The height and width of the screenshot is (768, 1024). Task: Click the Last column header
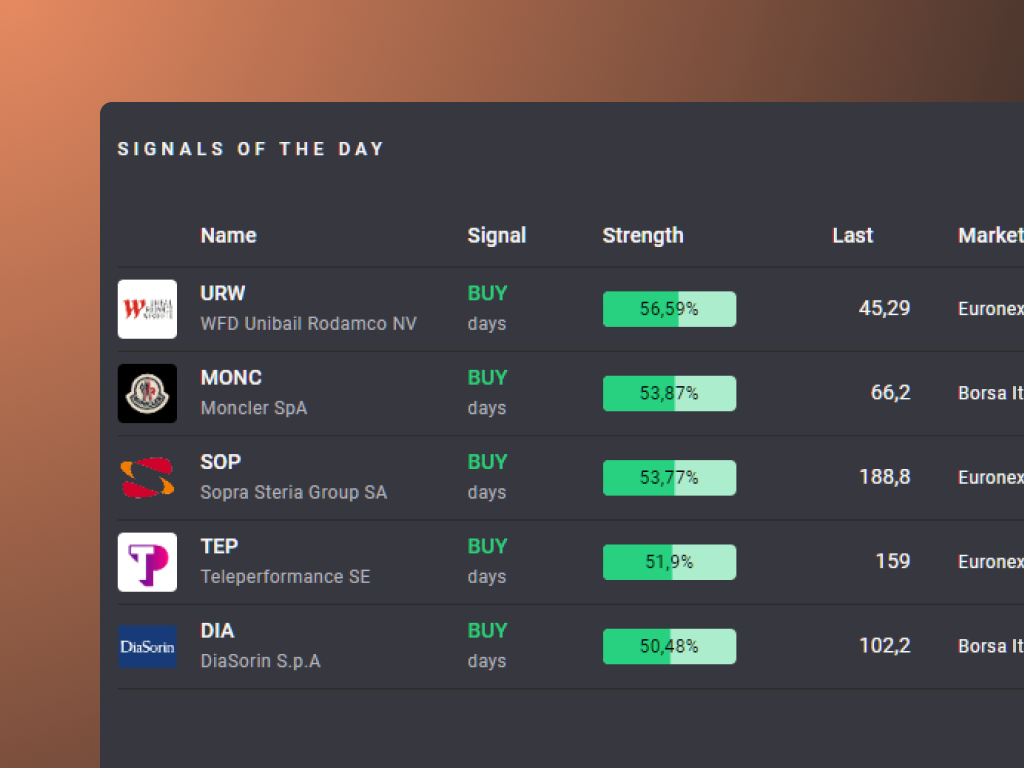tap(852, 236)
